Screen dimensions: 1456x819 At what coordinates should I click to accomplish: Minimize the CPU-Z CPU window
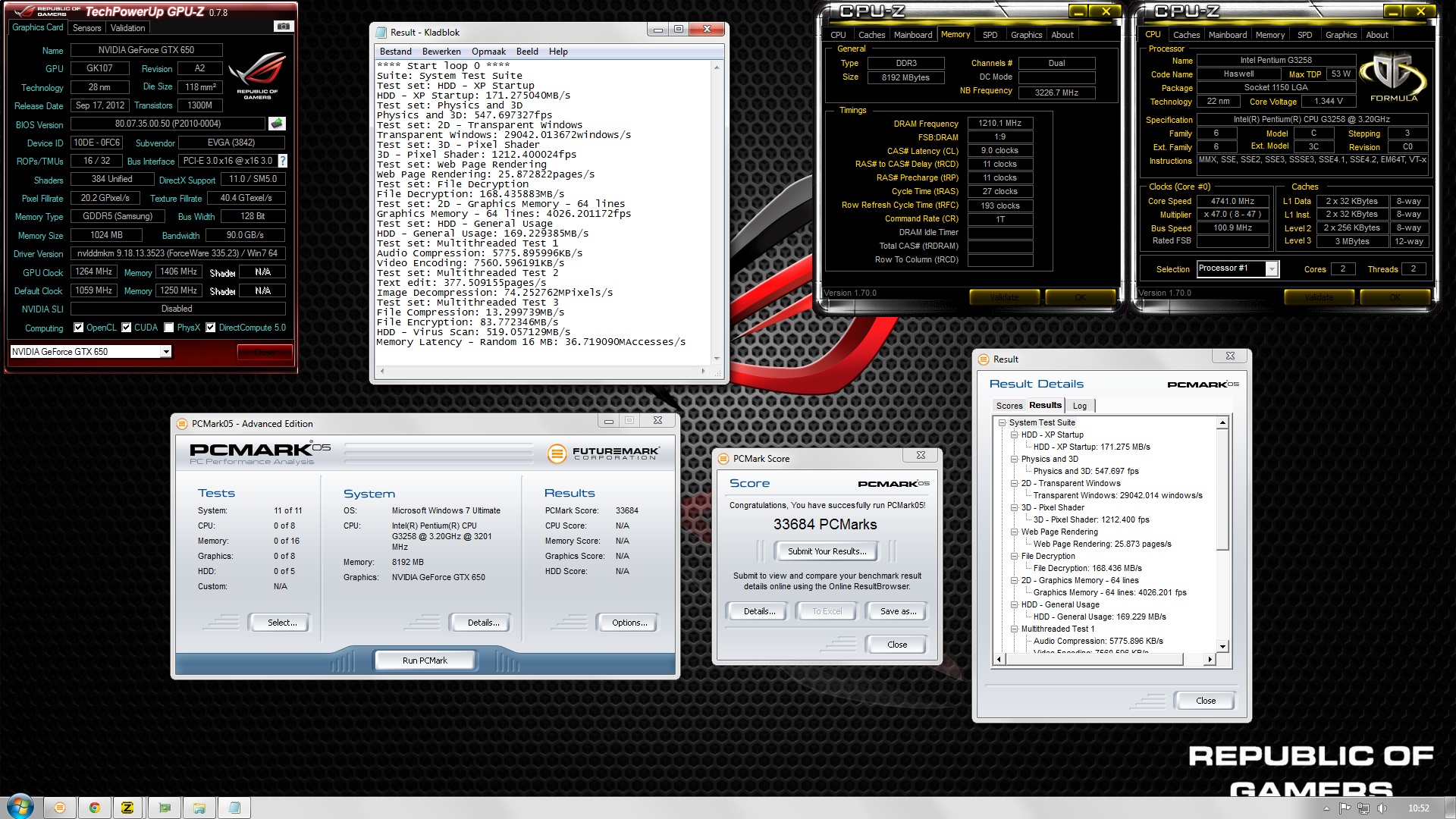click(1393, 11)
